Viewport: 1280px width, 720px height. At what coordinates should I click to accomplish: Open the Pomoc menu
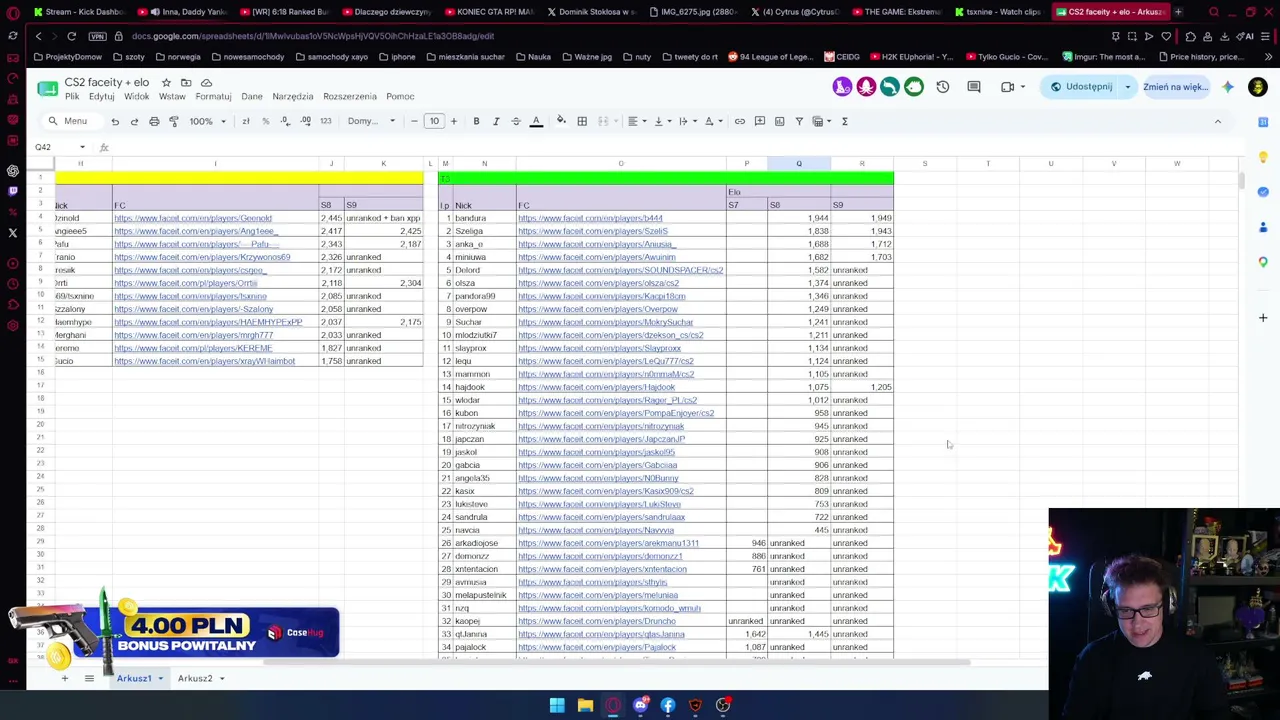pos(400,97)
